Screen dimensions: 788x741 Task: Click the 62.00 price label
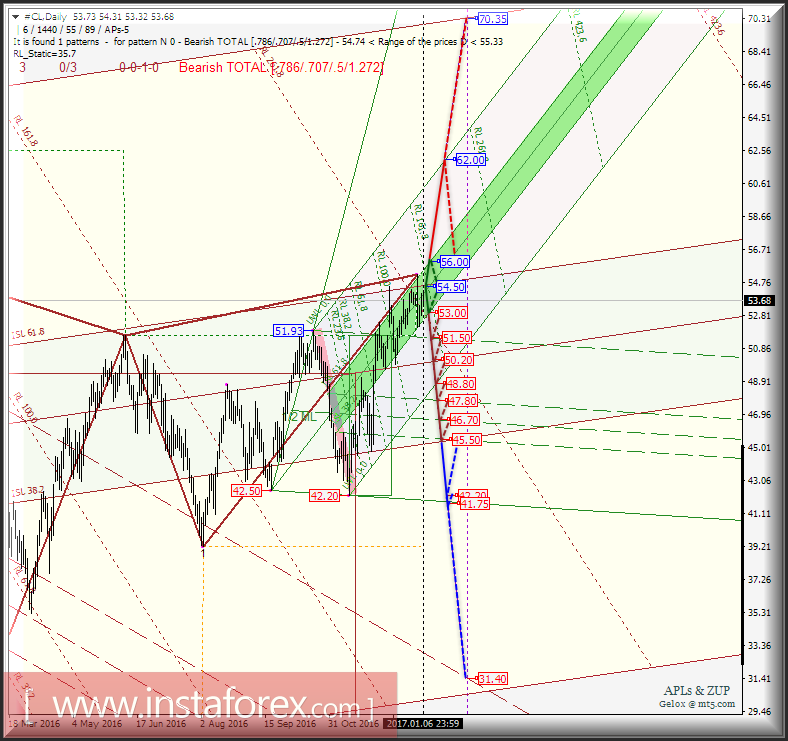click(x=471, y=160)
